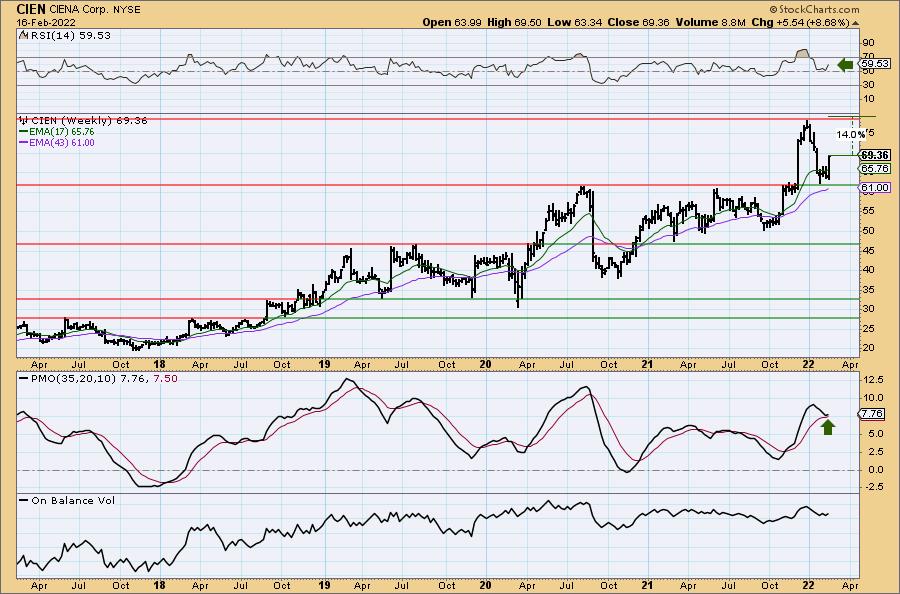Open the StockCharts.com attribution link

coord(814,9)
